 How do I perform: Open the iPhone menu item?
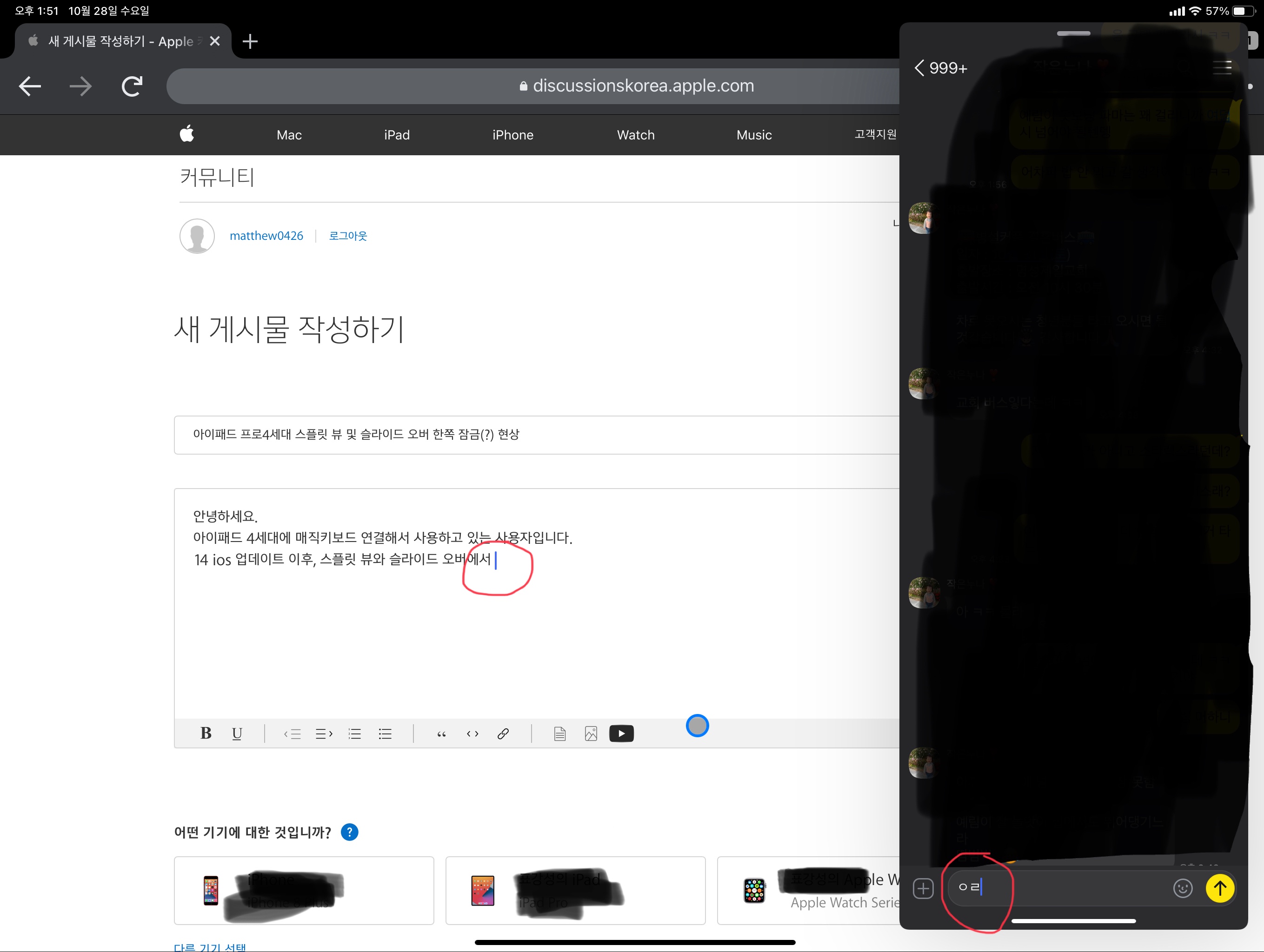tap(512, 135)
